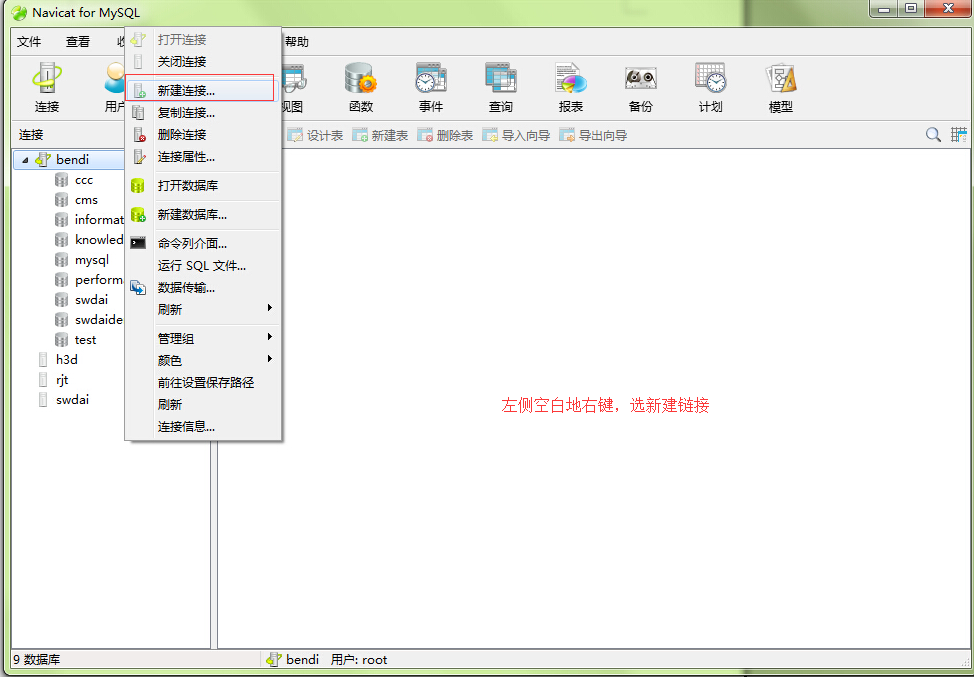Open the 报表 report toolbar icon
This screenshot has height=677, width=974.
(570, 88)
